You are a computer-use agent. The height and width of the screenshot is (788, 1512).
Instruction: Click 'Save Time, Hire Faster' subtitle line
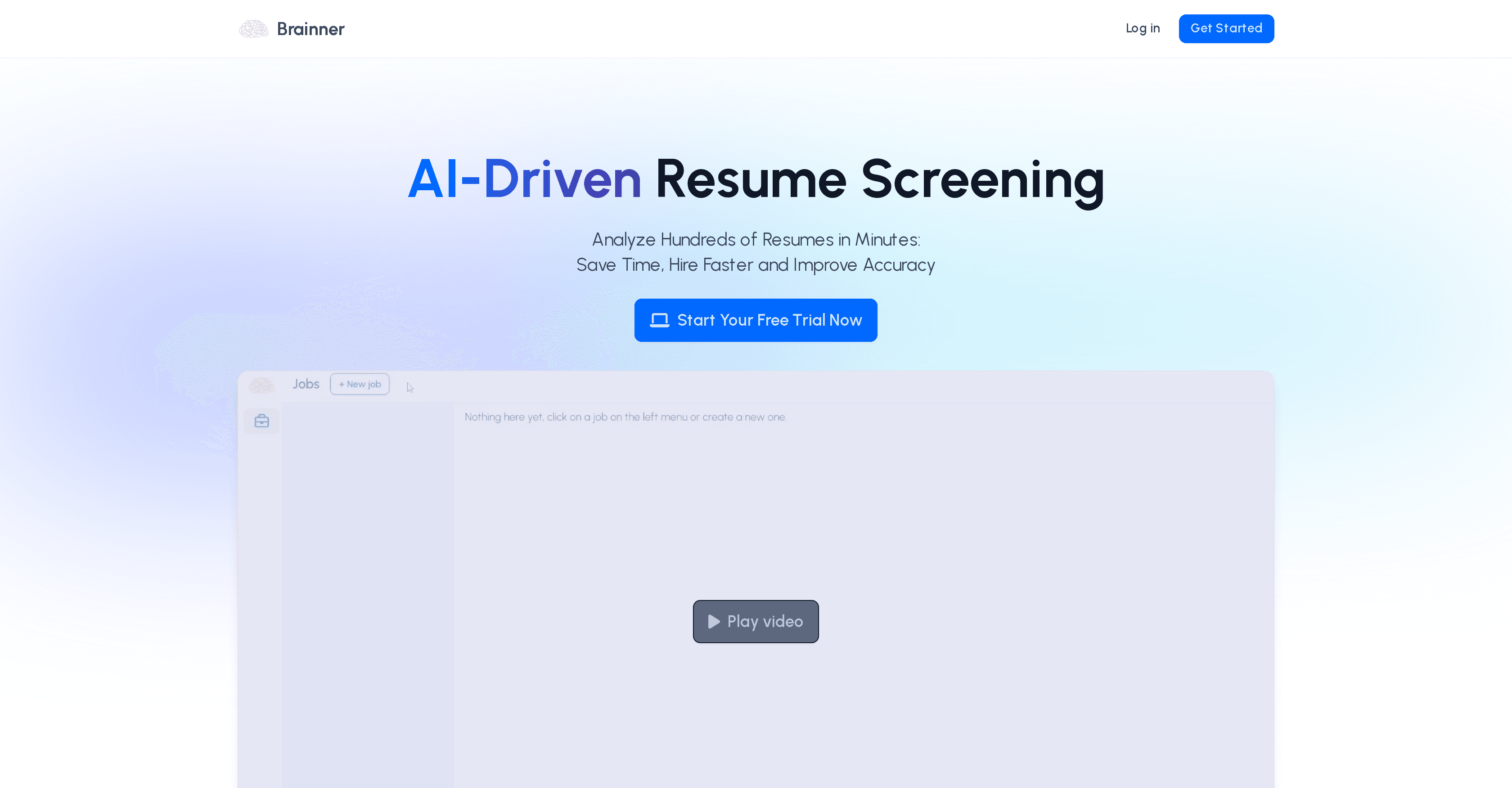(756, 265)
